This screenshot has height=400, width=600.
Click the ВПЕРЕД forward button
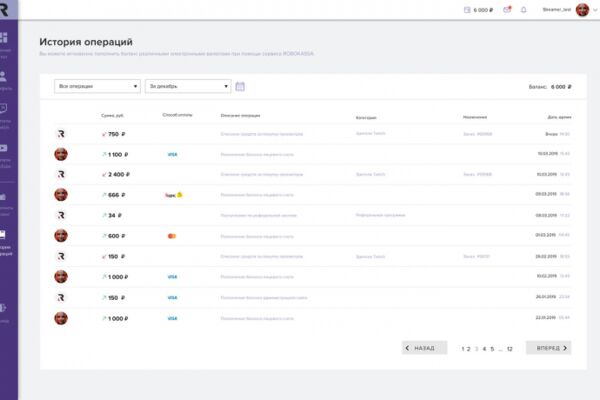[x=548, y=348]
